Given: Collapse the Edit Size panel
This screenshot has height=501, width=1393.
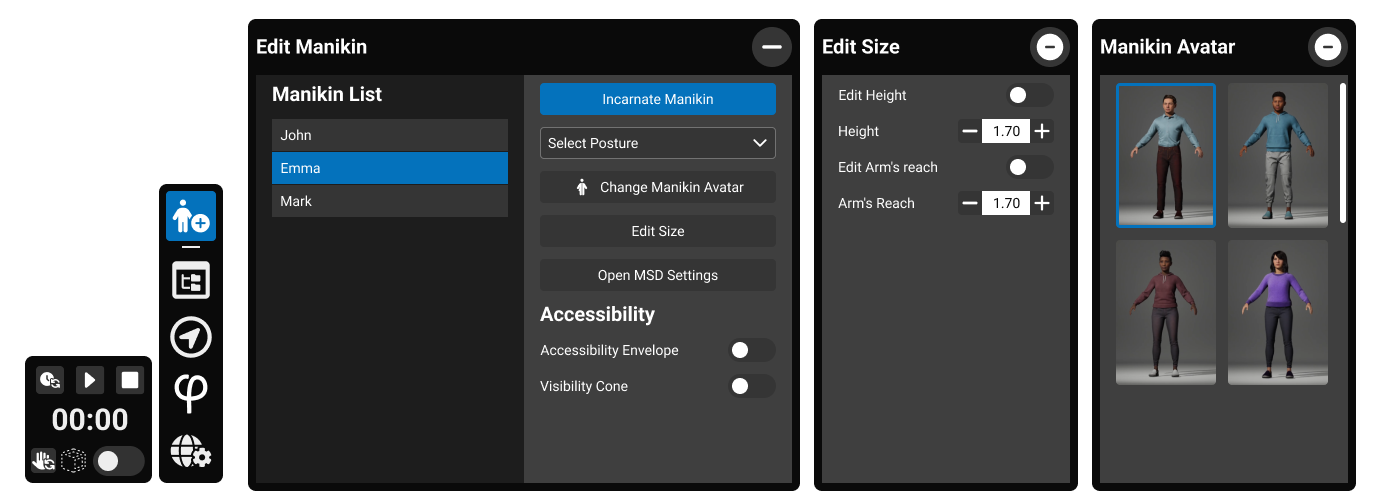Looking at the screenshot, I should point(1049,47).
